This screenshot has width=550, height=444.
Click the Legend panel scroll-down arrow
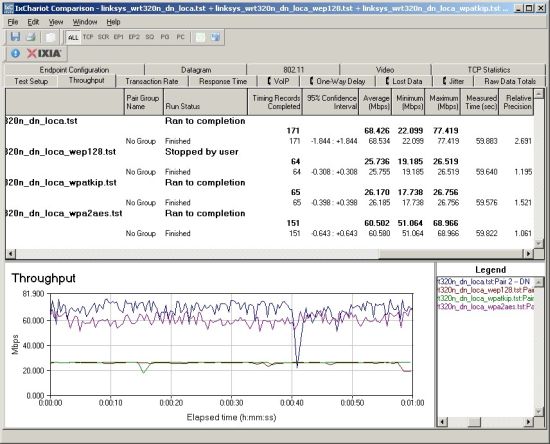(x=539, y=412)
